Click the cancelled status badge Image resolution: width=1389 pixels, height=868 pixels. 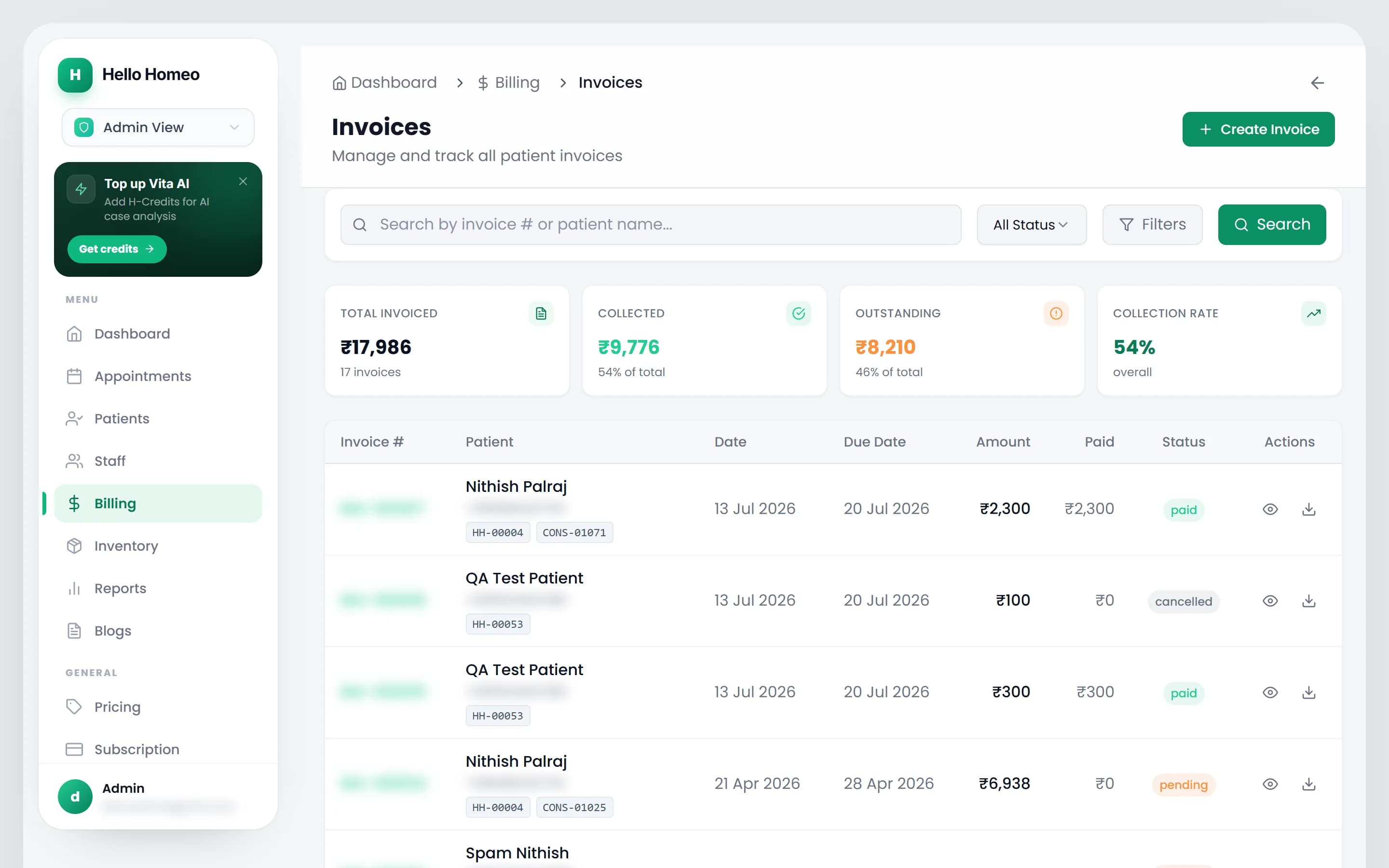pos(1184,602)
